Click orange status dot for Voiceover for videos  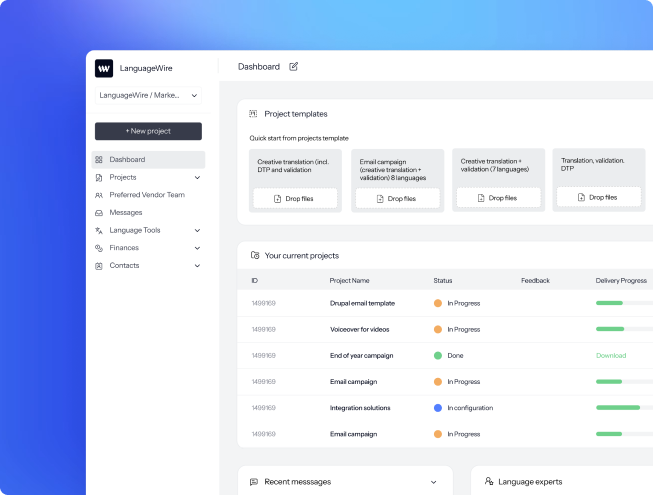438,329
